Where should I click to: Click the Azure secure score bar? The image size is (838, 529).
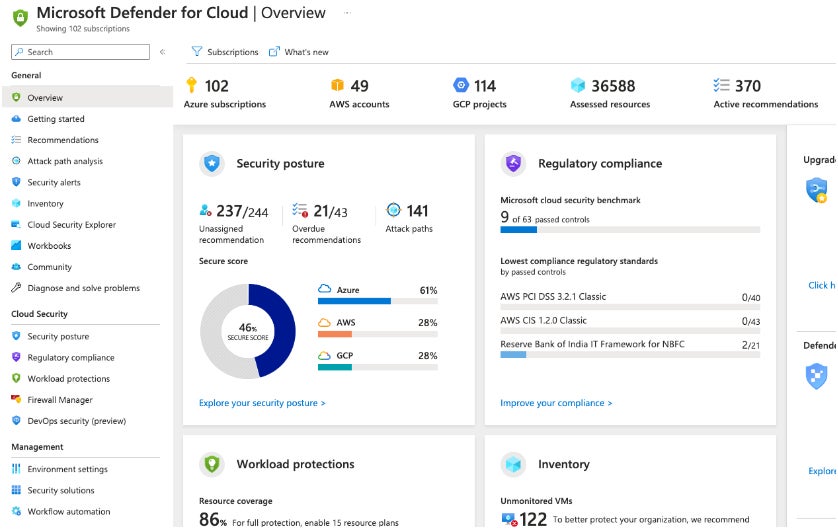(378, 301)
